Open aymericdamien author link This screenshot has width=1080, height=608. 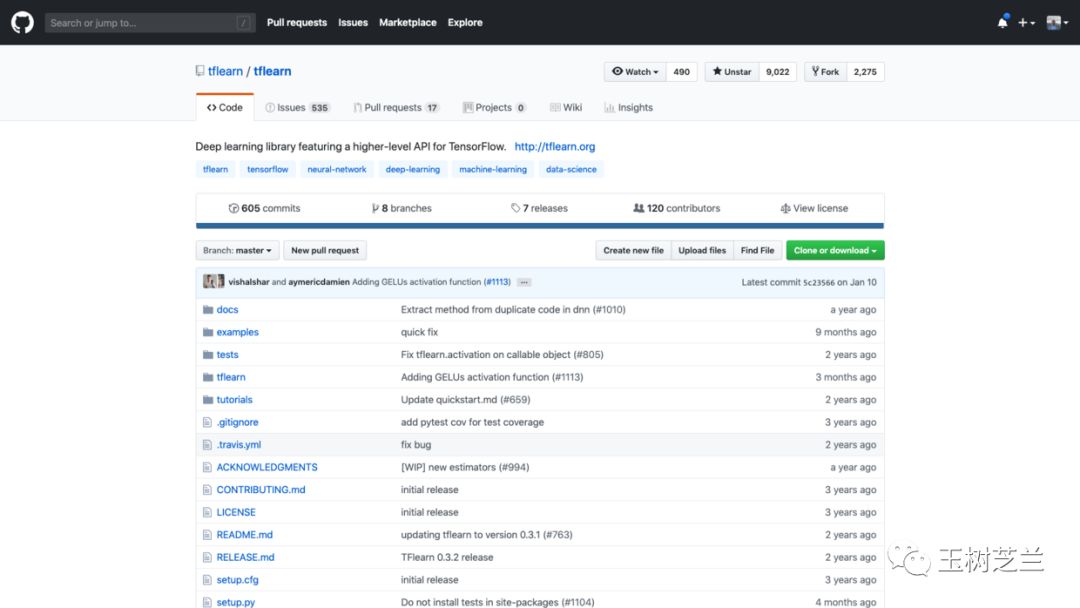point(319,282)
